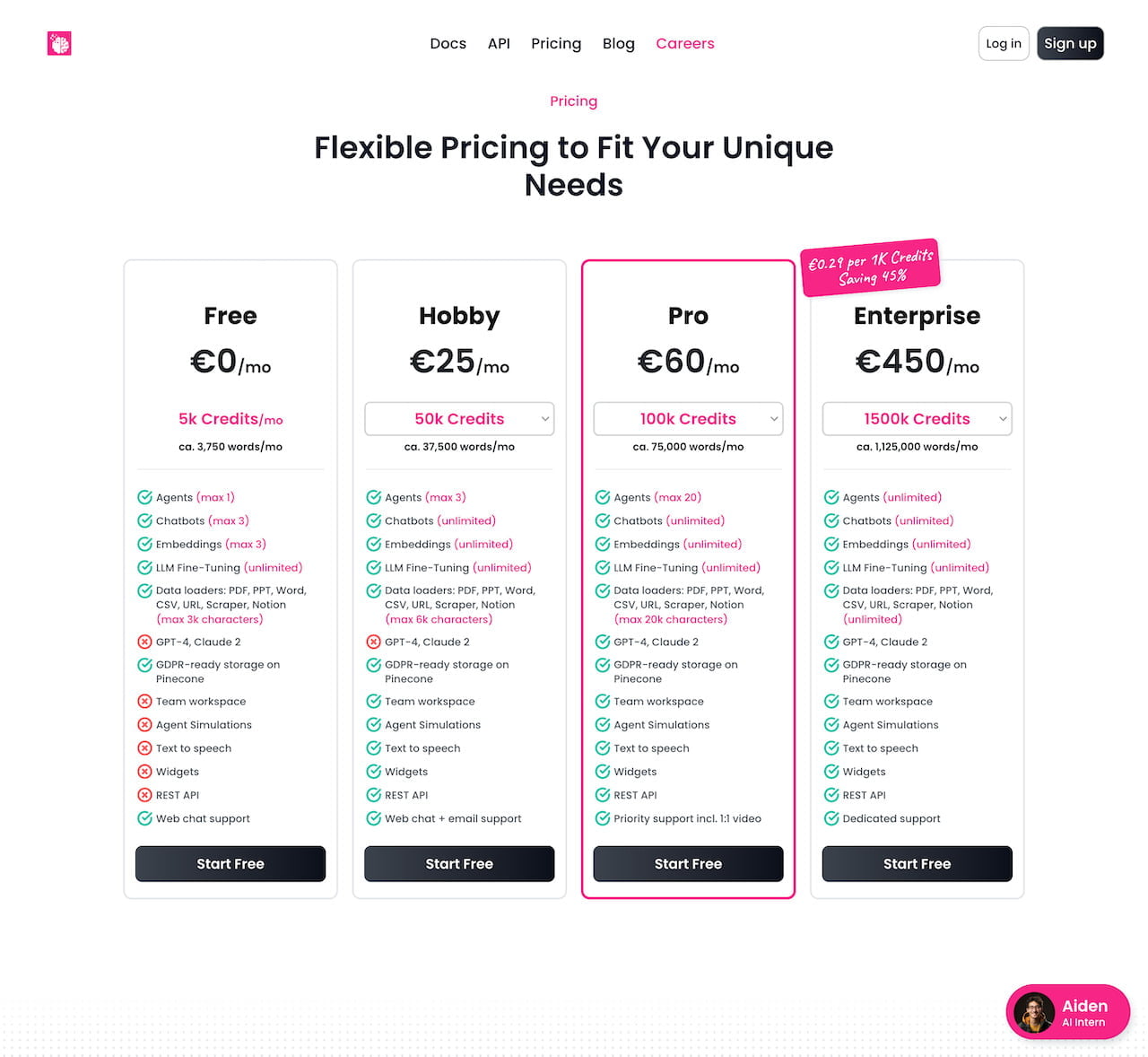
Task: Expand the Pro 100k Credits selector
Action: [688, 419]
